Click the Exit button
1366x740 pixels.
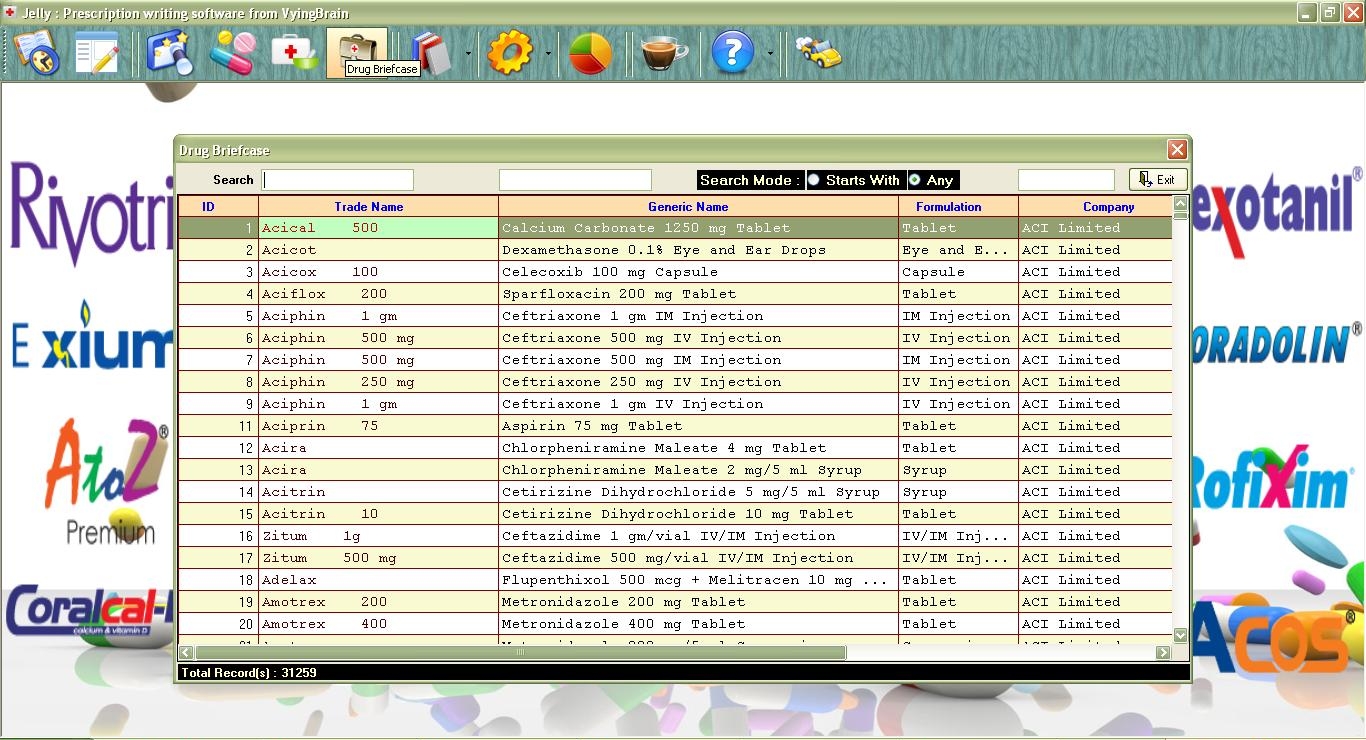coord(1158,179)
